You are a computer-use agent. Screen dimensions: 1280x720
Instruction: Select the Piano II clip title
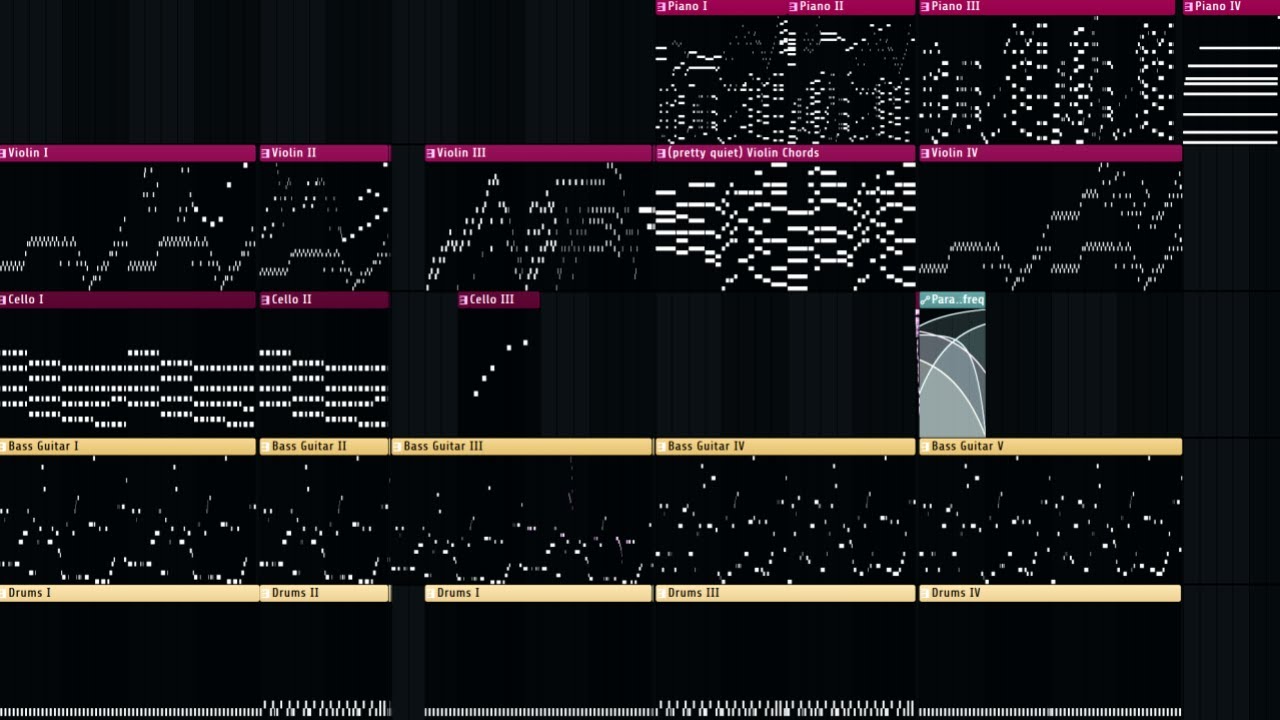click(821, 7)
